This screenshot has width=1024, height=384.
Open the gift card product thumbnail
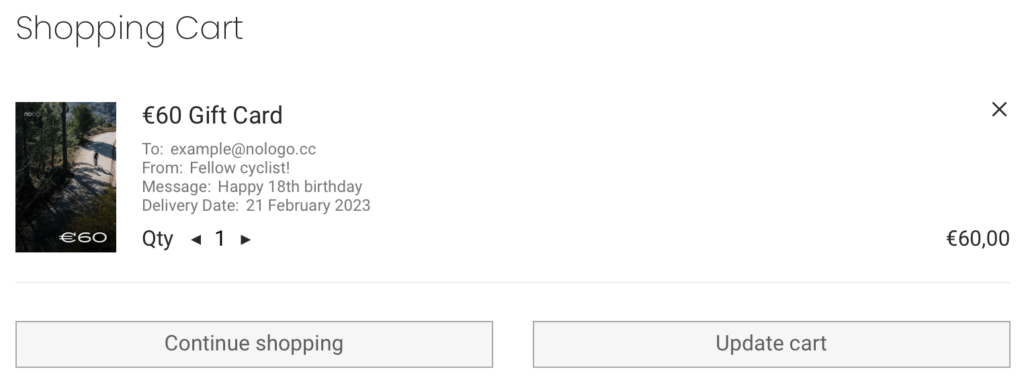point(66,177)
